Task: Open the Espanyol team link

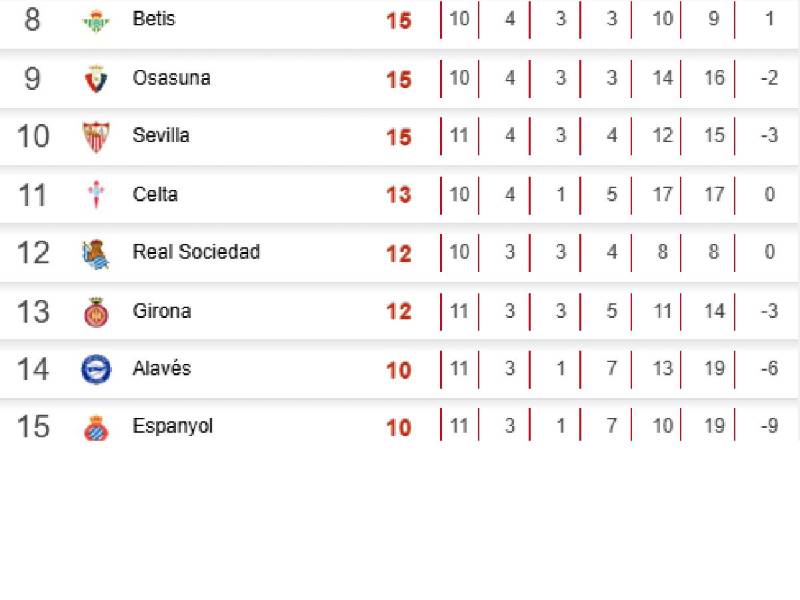Action: (x=172, y=426)
